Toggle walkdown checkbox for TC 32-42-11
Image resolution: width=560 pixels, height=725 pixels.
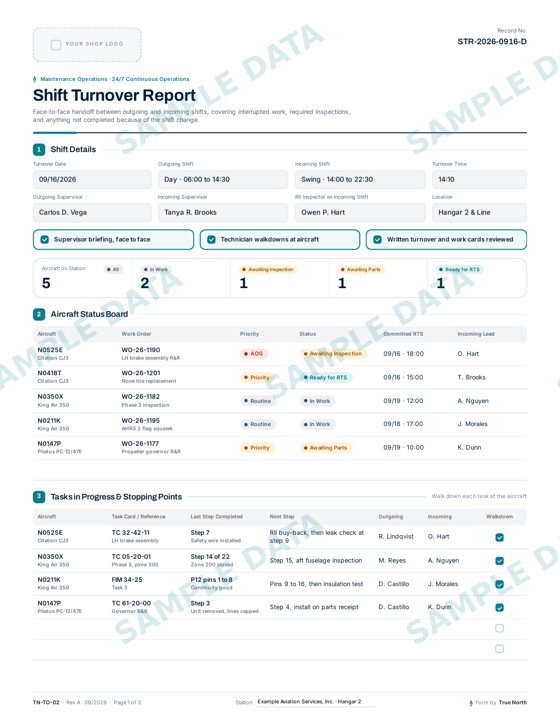[499, 537]
